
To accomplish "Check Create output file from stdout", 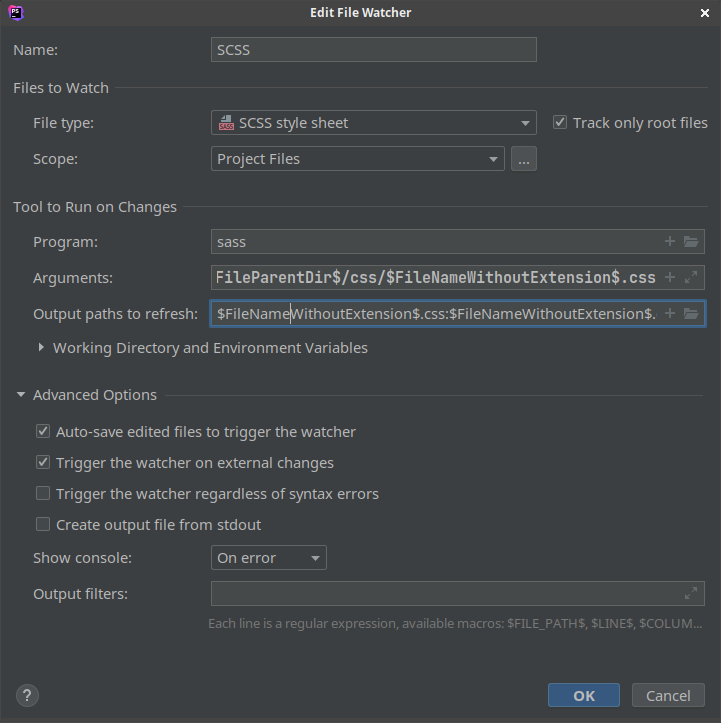I will (x=43, y=524).
